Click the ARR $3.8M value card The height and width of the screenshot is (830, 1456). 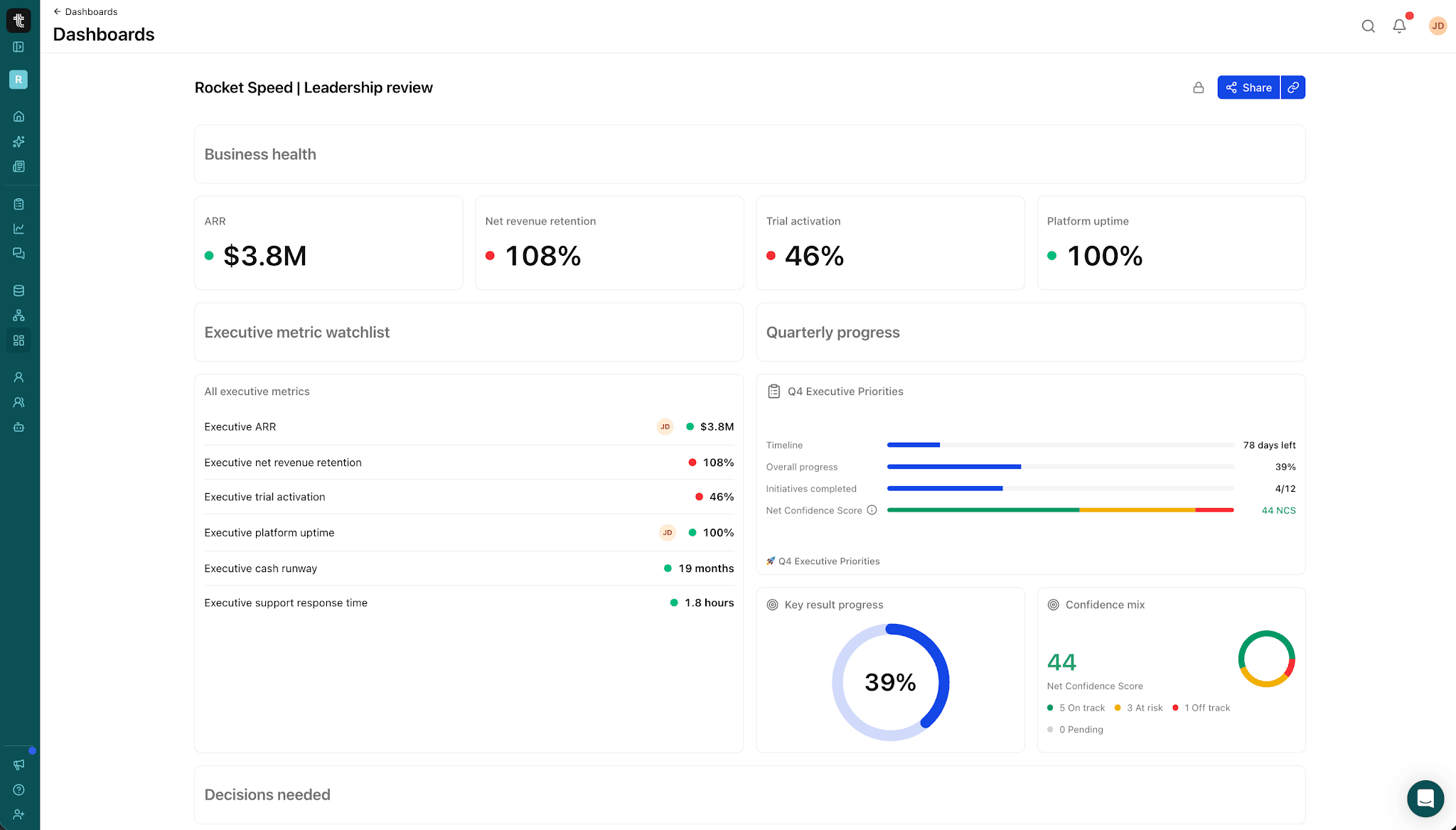point(328,243)
